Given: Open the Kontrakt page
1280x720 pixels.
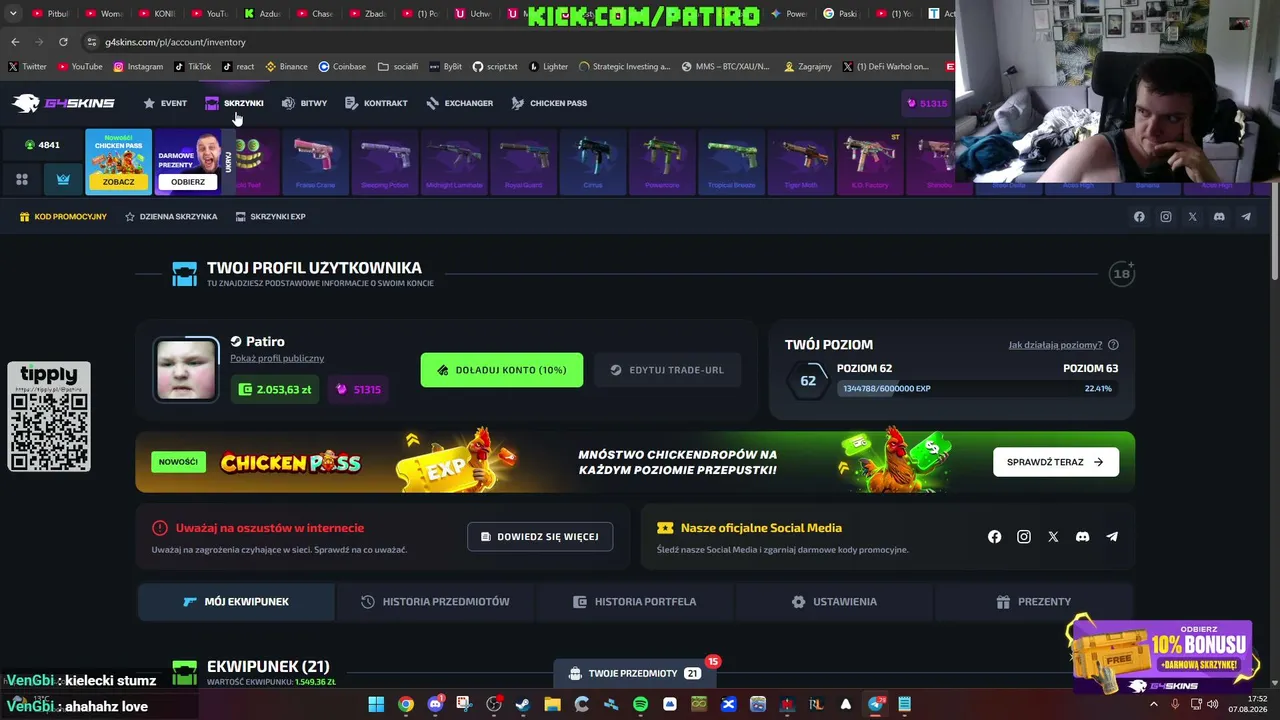Looking at the screenshot, I should [x=376, y=103].
